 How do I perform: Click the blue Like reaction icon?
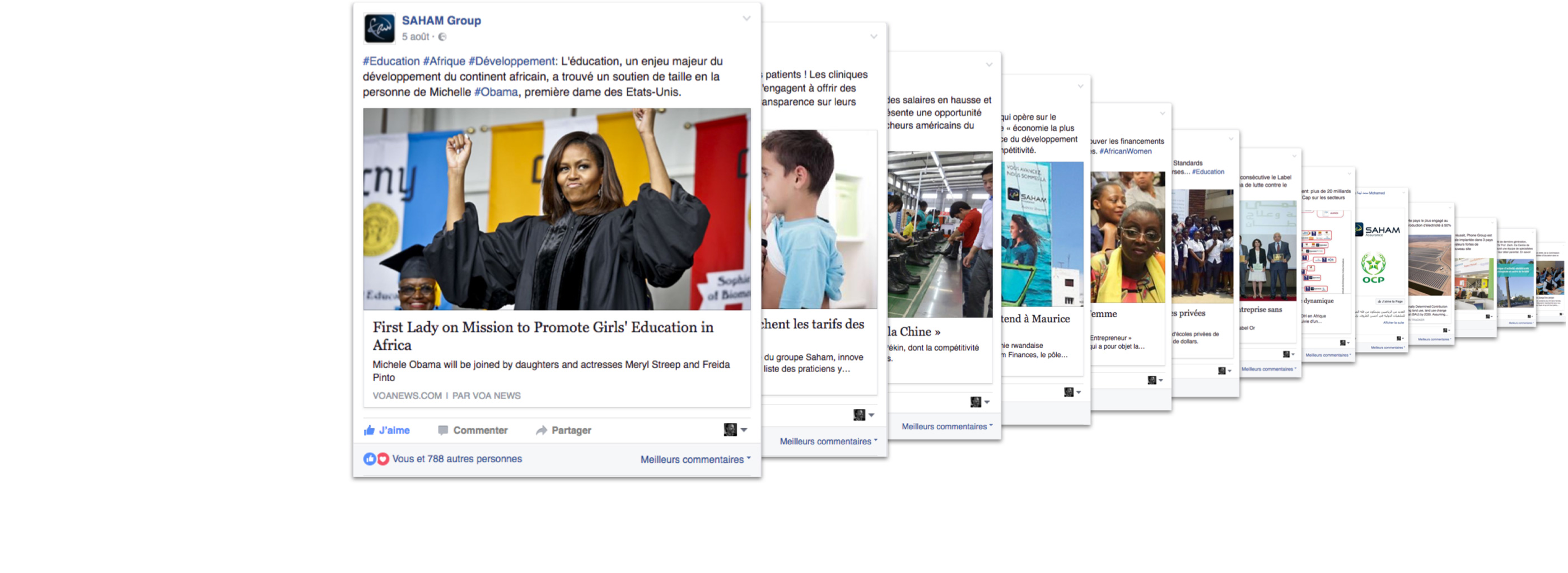point(369,459)
